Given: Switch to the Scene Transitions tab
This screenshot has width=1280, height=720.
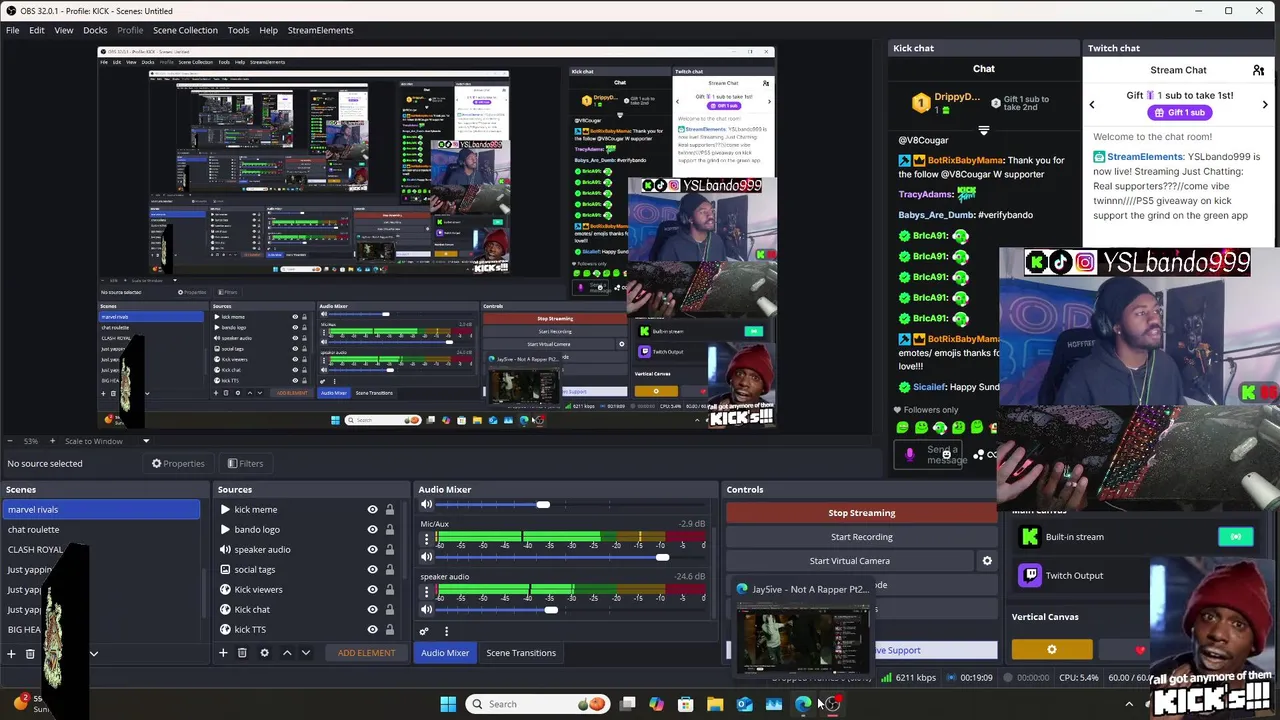Looking at the screenshot, I should click(x=521, y=653).
